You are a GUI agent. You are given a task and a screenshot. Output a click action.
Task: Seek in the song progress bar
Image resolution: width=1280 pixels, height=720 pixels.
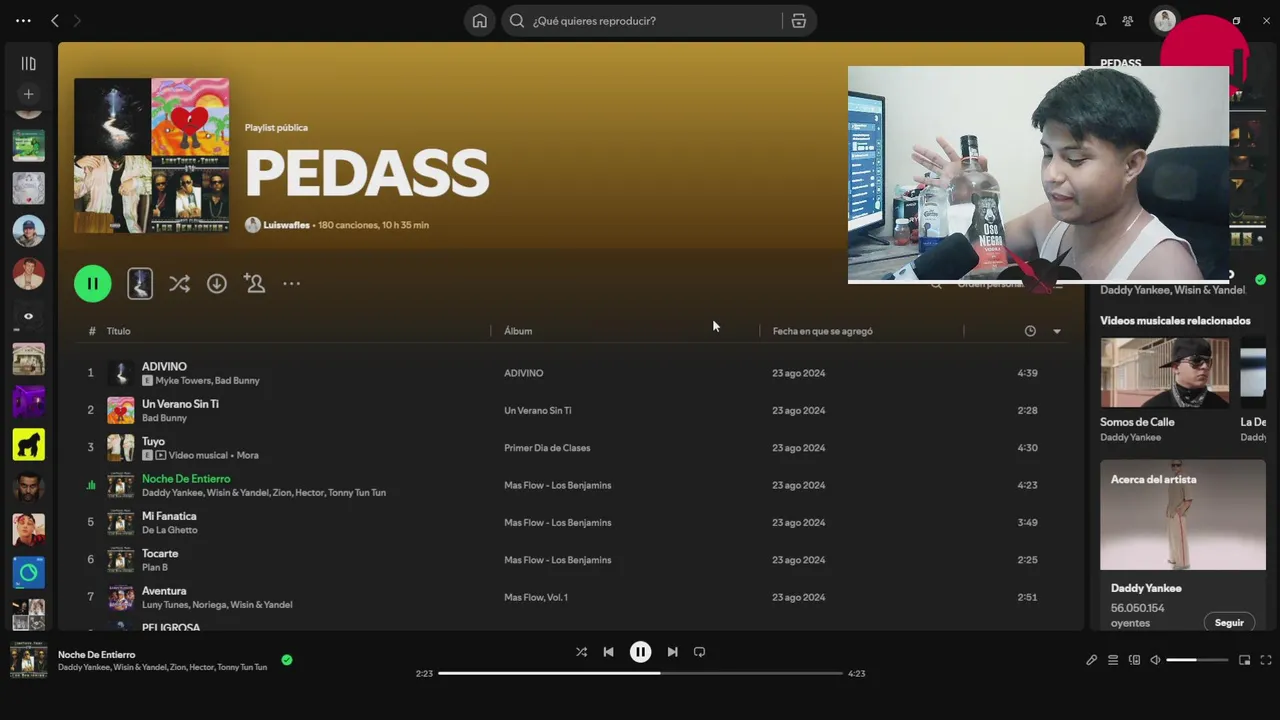click(x=640, y=673)
